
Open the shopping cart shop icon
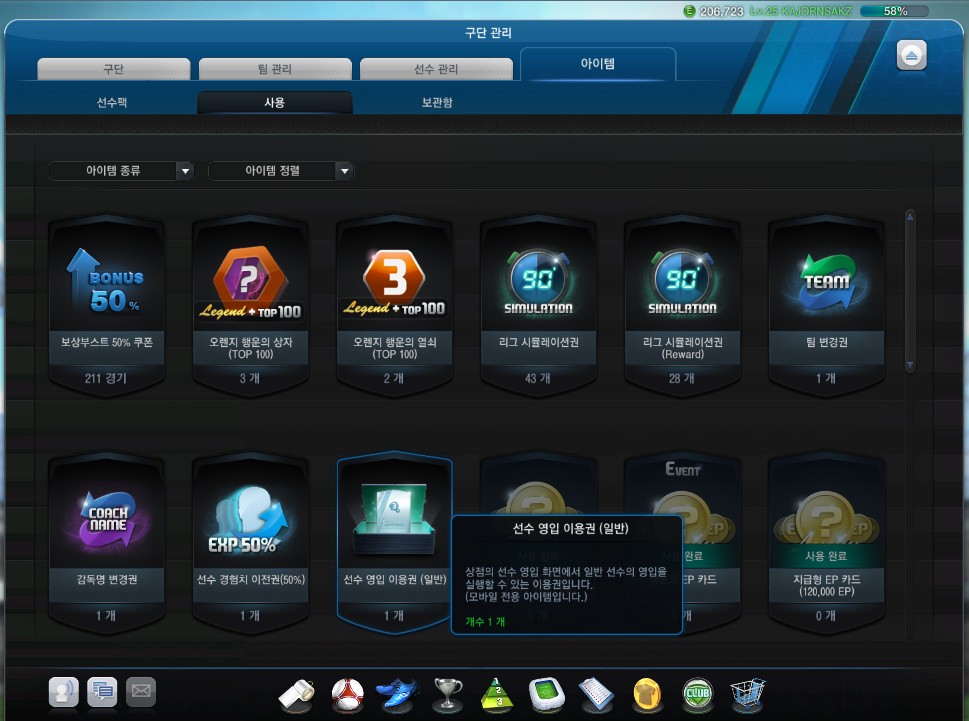(748, 695)
